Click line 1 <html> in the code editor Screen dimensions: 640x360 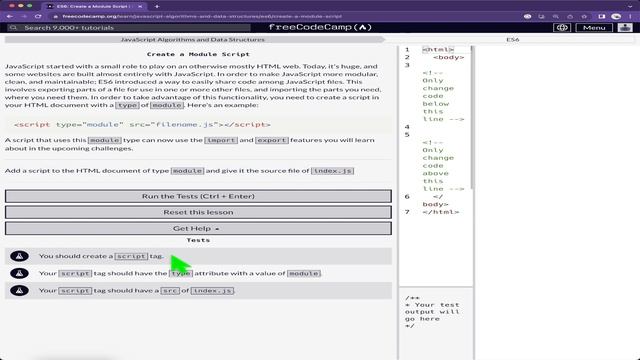[x=438, y=49]
